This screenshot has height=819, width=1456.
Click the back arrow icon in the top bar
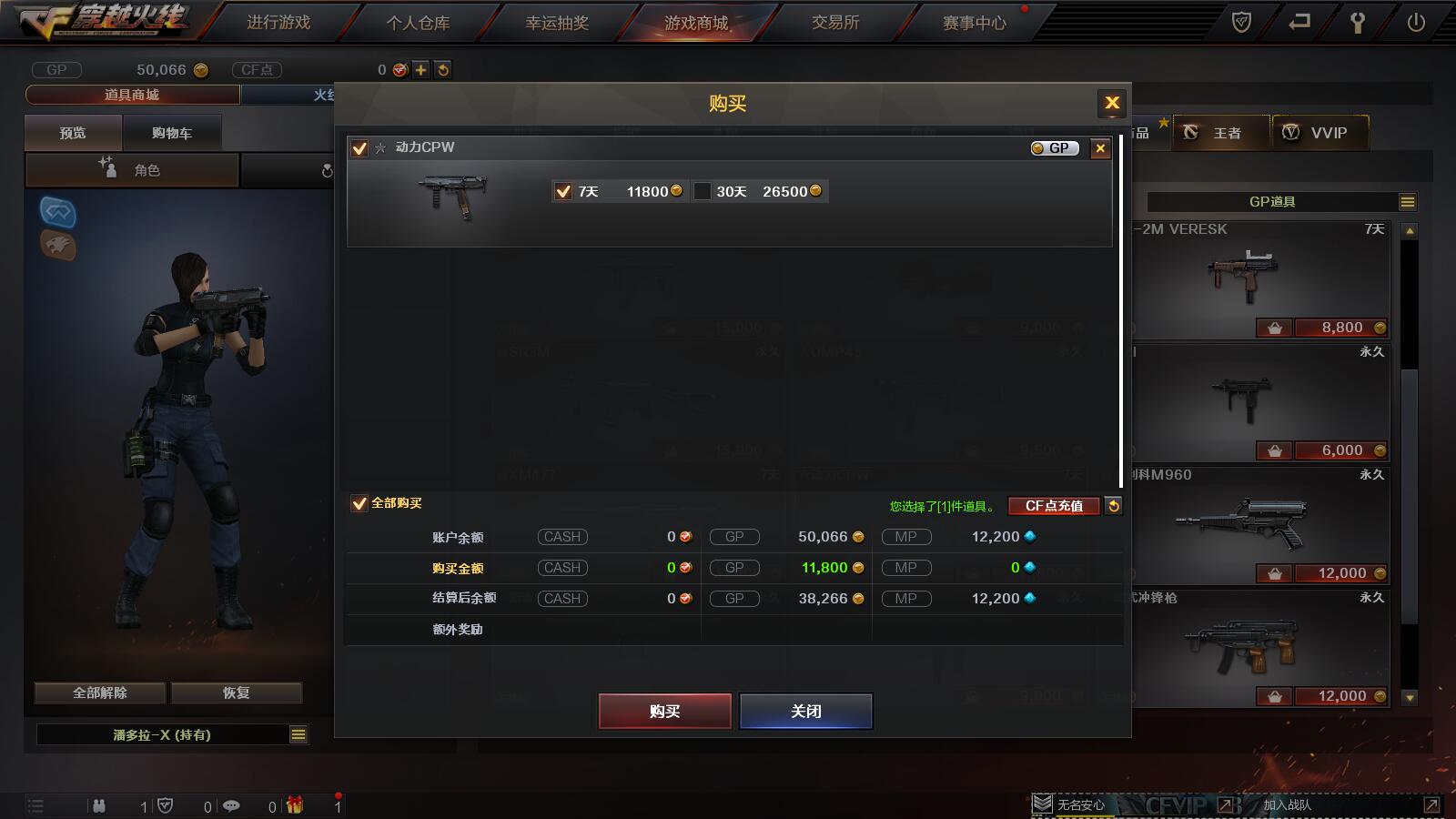(x=1299, y=21)
